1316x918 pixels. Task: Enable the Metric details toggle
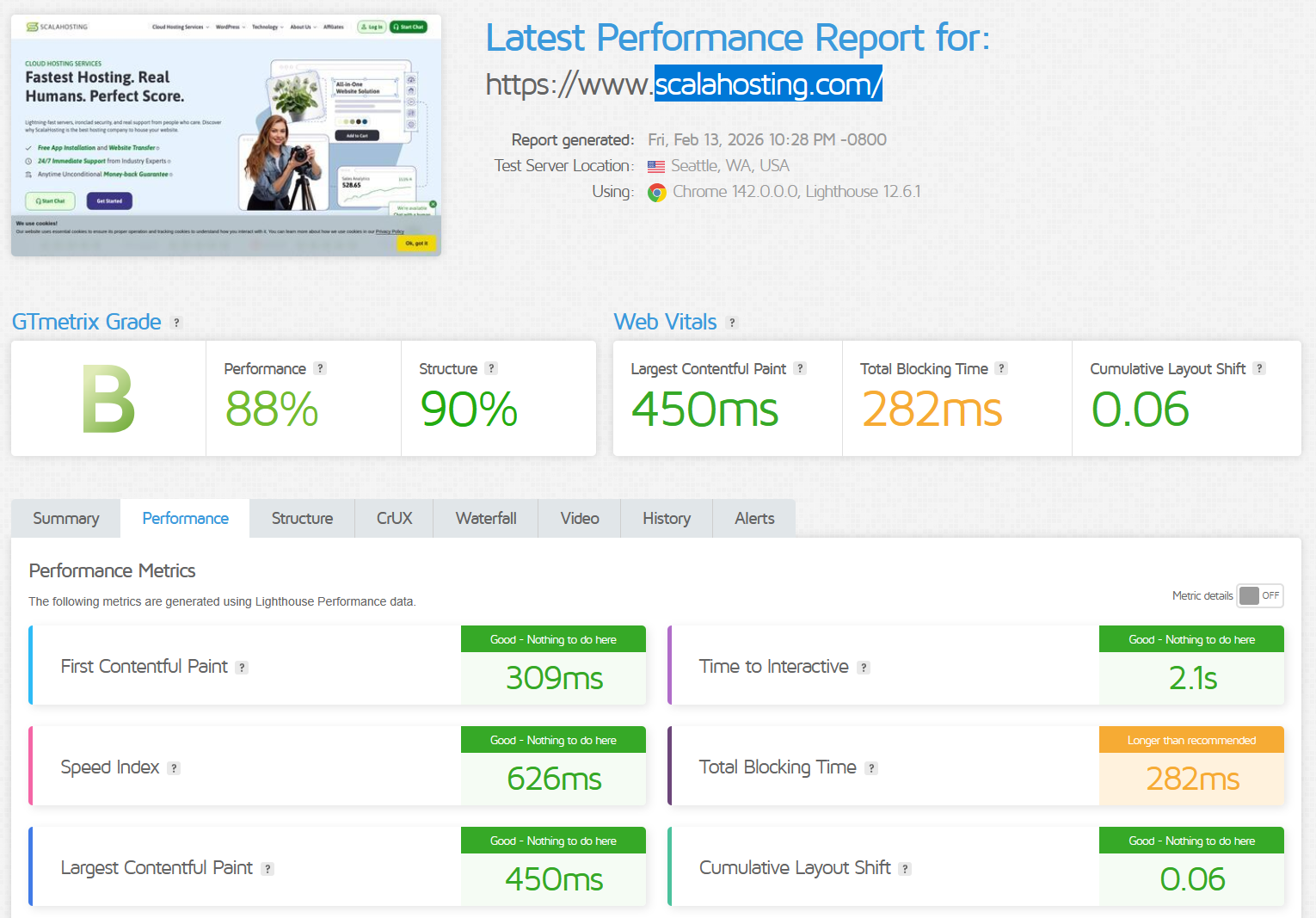click(x=1260, y=595)
